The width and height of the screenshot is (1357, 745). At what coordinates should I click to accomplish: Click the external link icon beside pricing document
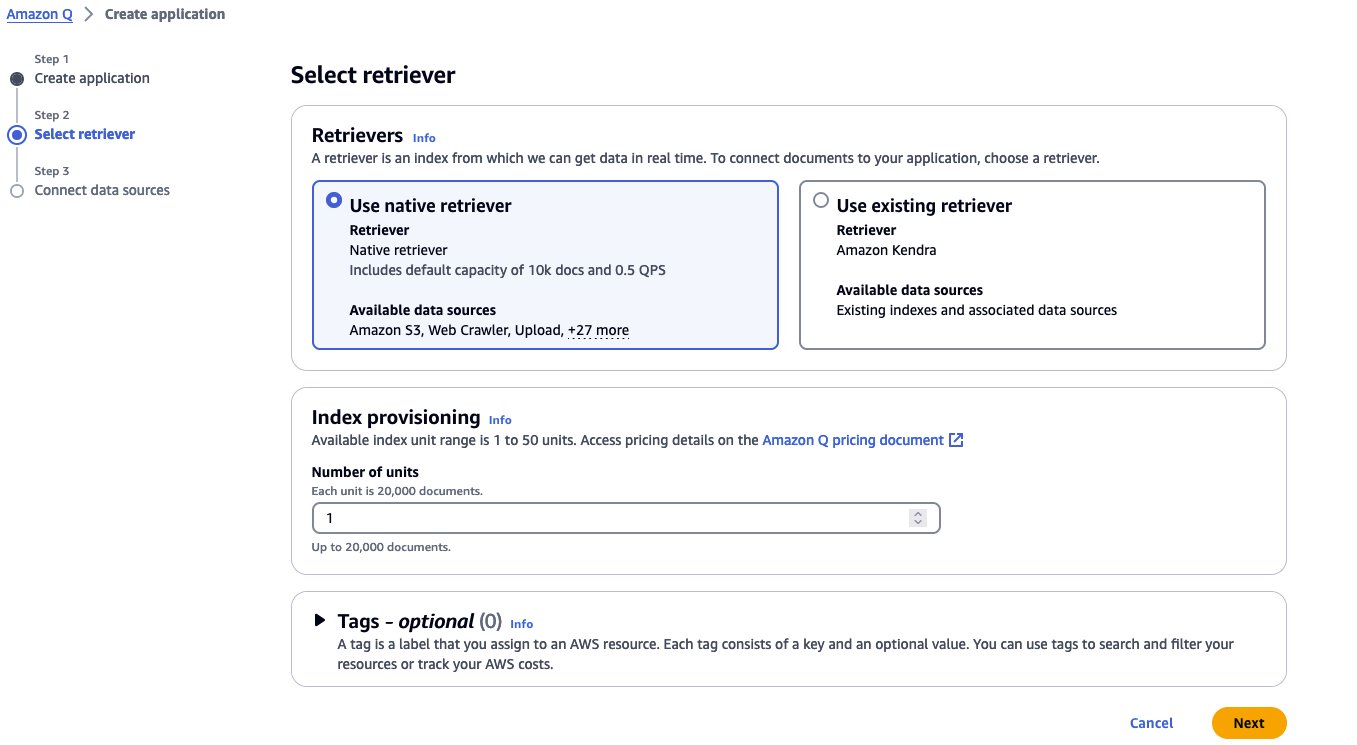956,440
